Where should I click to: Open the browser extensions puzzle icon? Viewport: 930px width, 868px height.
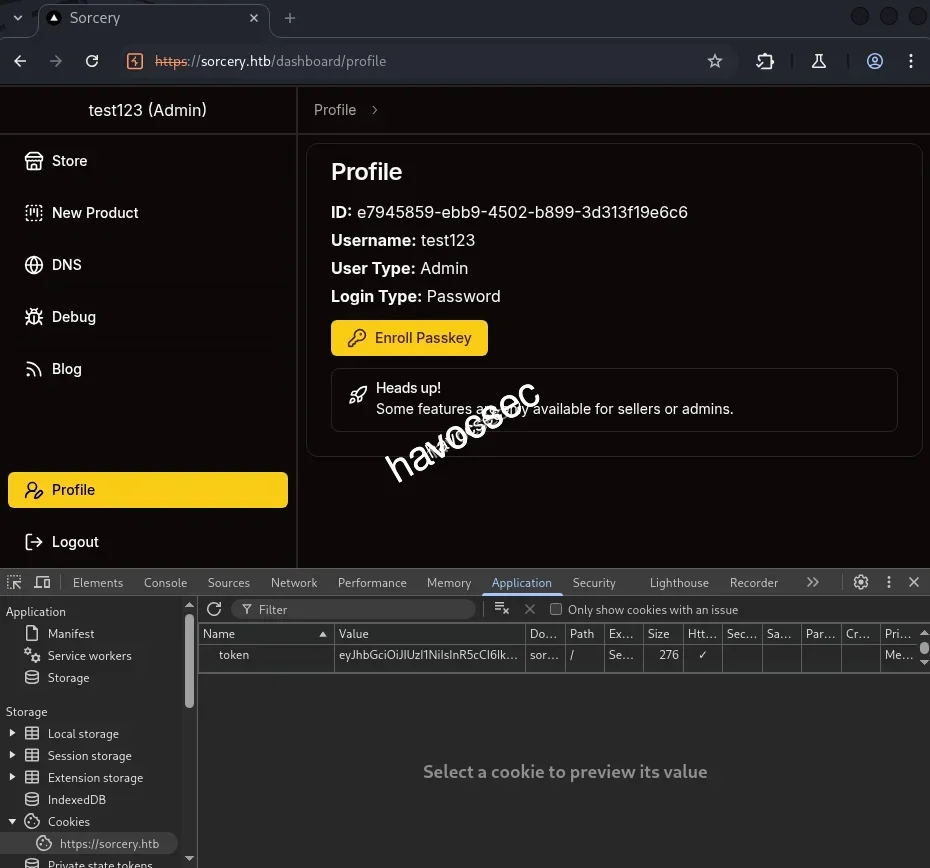click(x=765, y=61)
